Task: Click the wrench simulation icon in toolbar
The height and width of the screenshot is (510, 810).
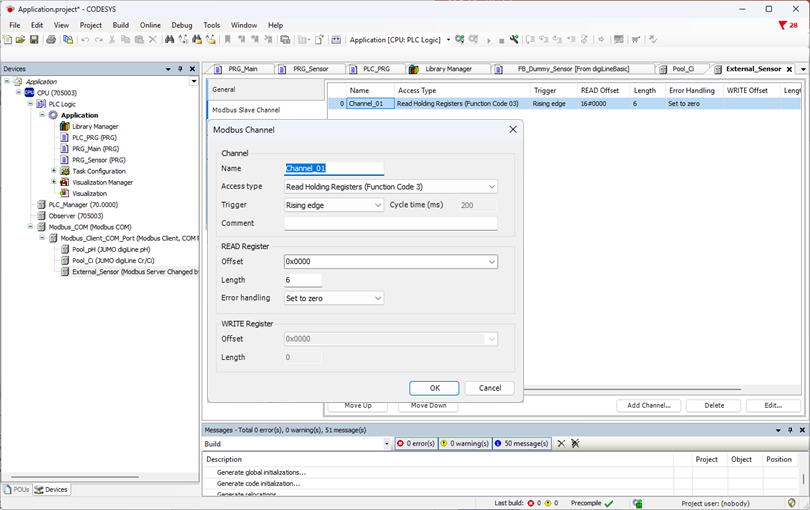Action: (x=514, y=40)
